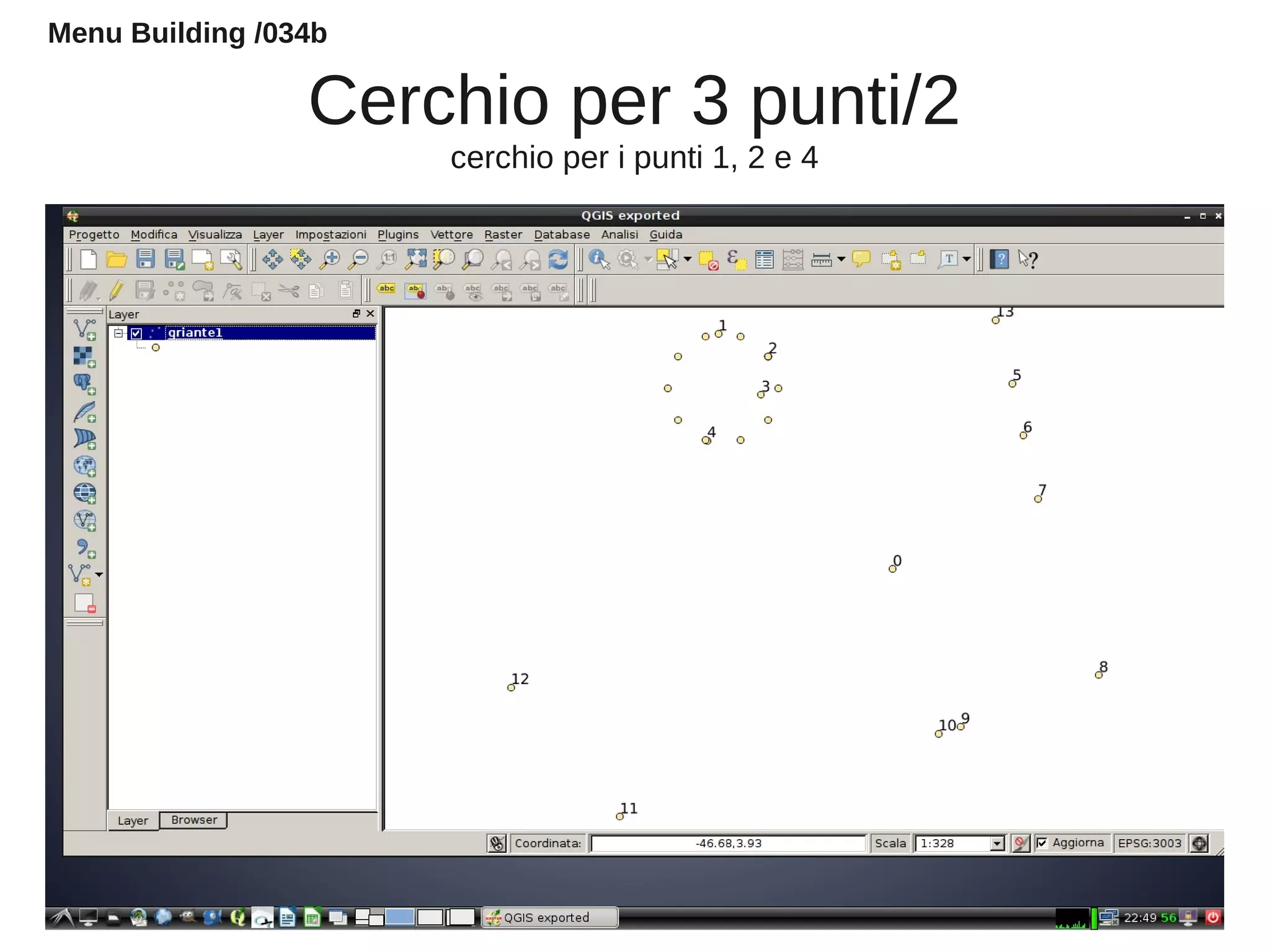Click the 22:49 taskbar clock
This screenshot has height=952, width=1270.
coord(1140,917)
